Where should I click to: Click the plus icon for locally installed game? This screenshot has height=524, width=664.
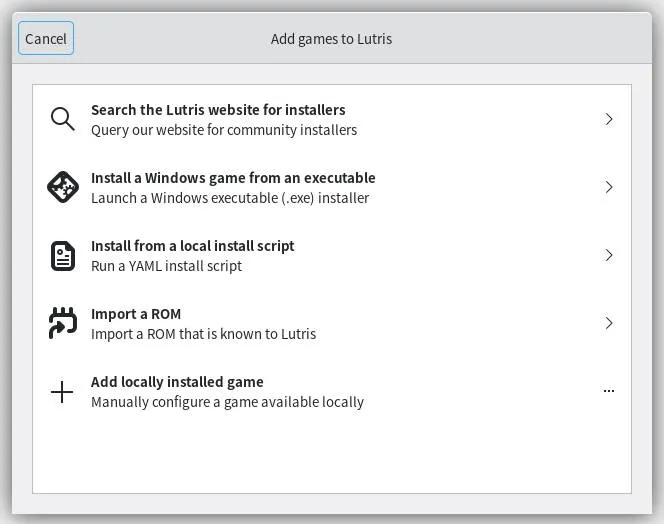[x=62, y=391]
